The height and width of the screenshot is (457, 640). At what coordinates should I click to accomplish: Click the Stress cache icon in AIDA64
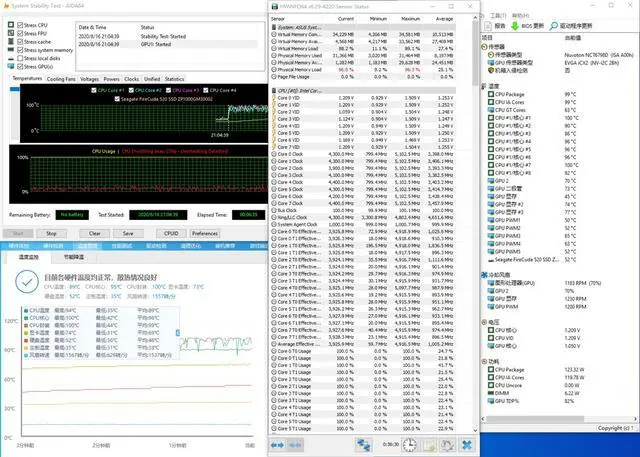click(x=11, y=42)
